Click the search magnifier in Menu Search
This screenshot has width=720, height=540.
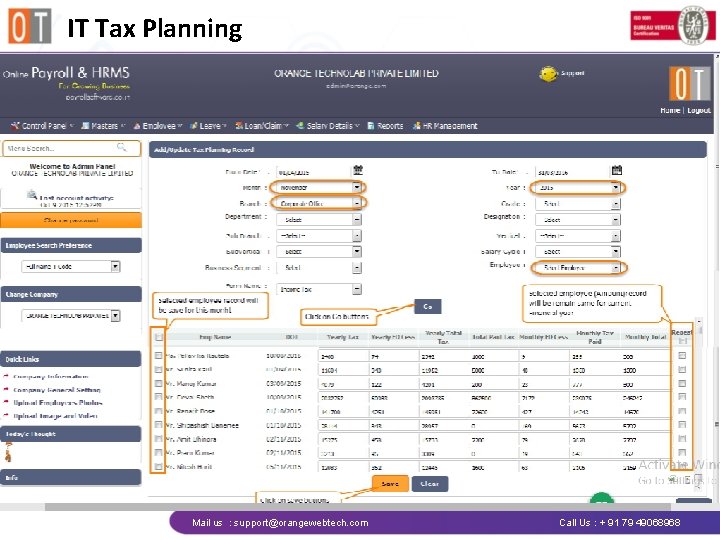(x=121, y=147)
